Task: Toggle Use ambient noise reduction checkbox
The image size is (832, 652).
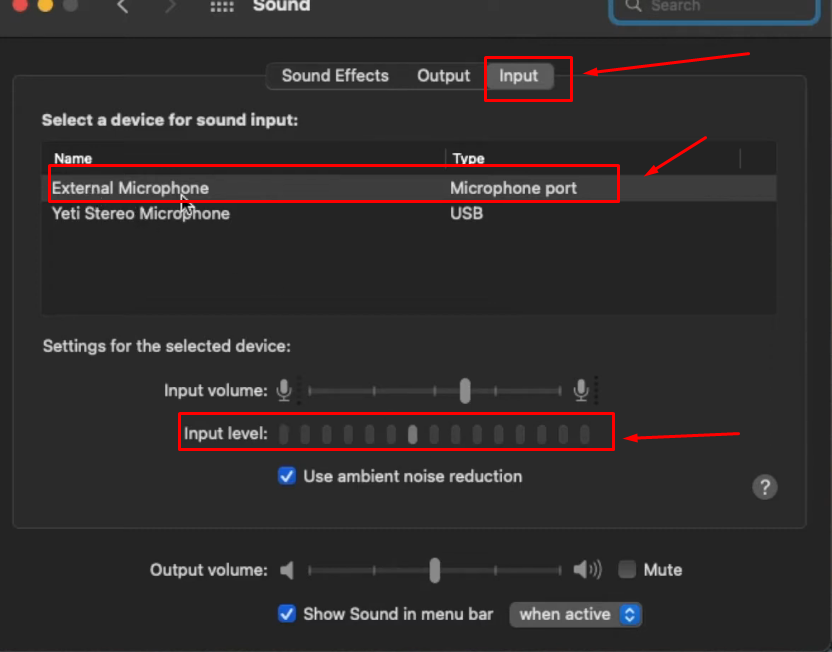Action: [x=287, y=476]
